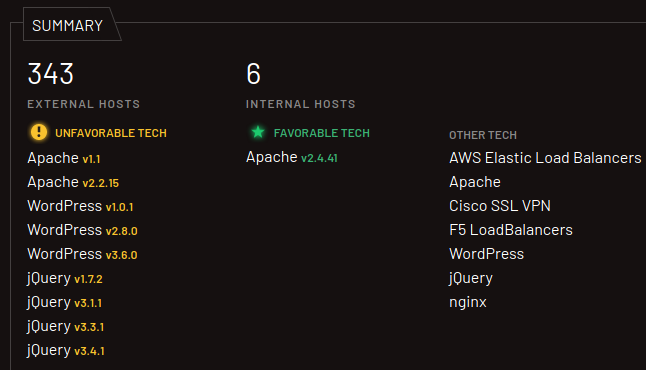Click WordPress v3.6.0 entry

(82, 254)
